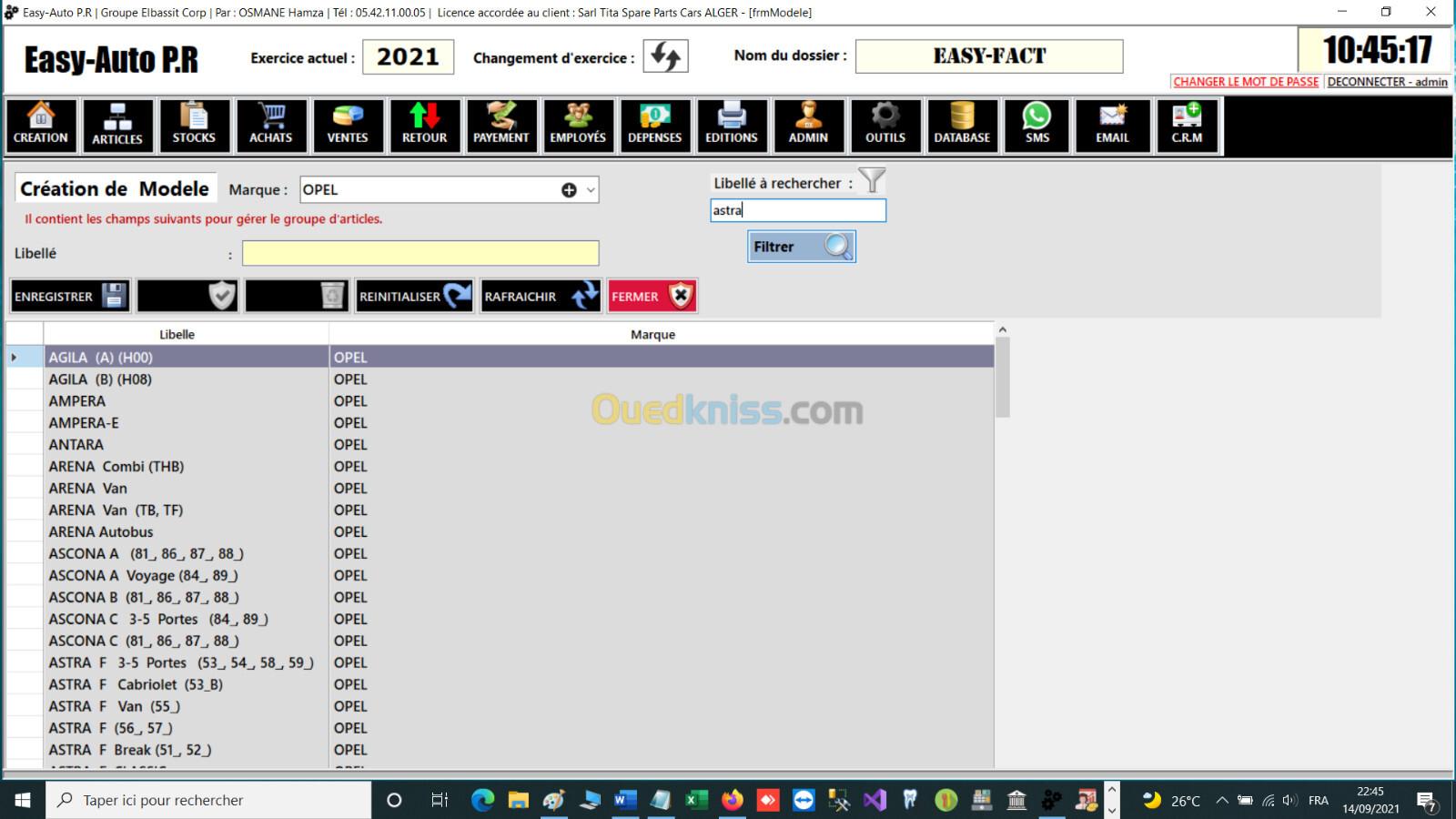This screenshot has width=1456, height=819.
Task: Click the funnel filter icon
Action: pyautogui.click(x=871, y=181)
